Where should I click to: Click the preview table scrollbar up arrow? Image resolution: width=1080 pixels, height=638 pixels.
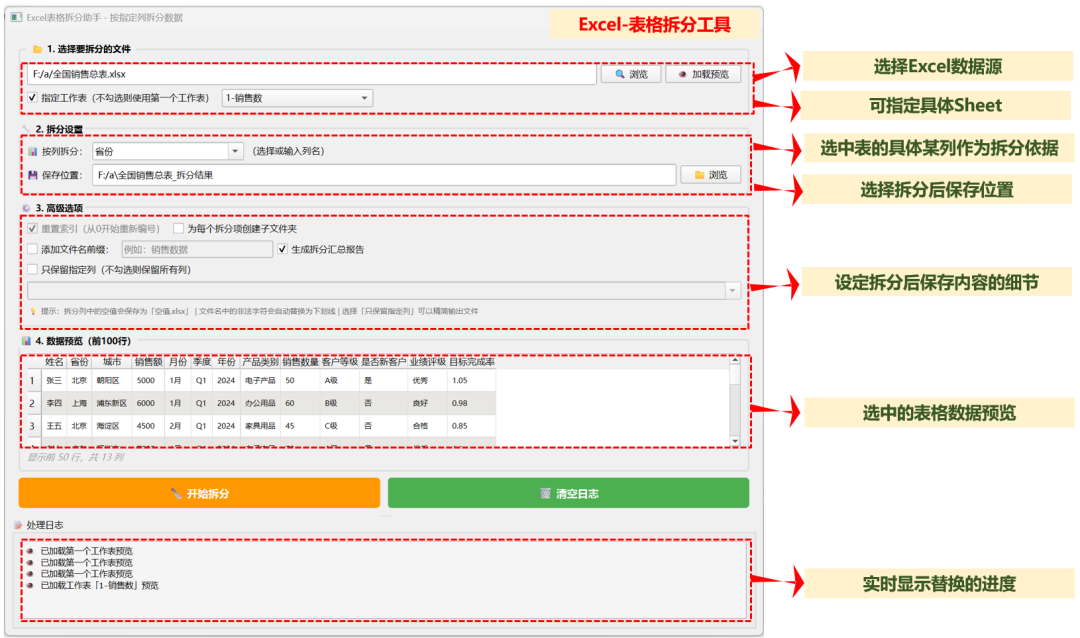point(735,360)
